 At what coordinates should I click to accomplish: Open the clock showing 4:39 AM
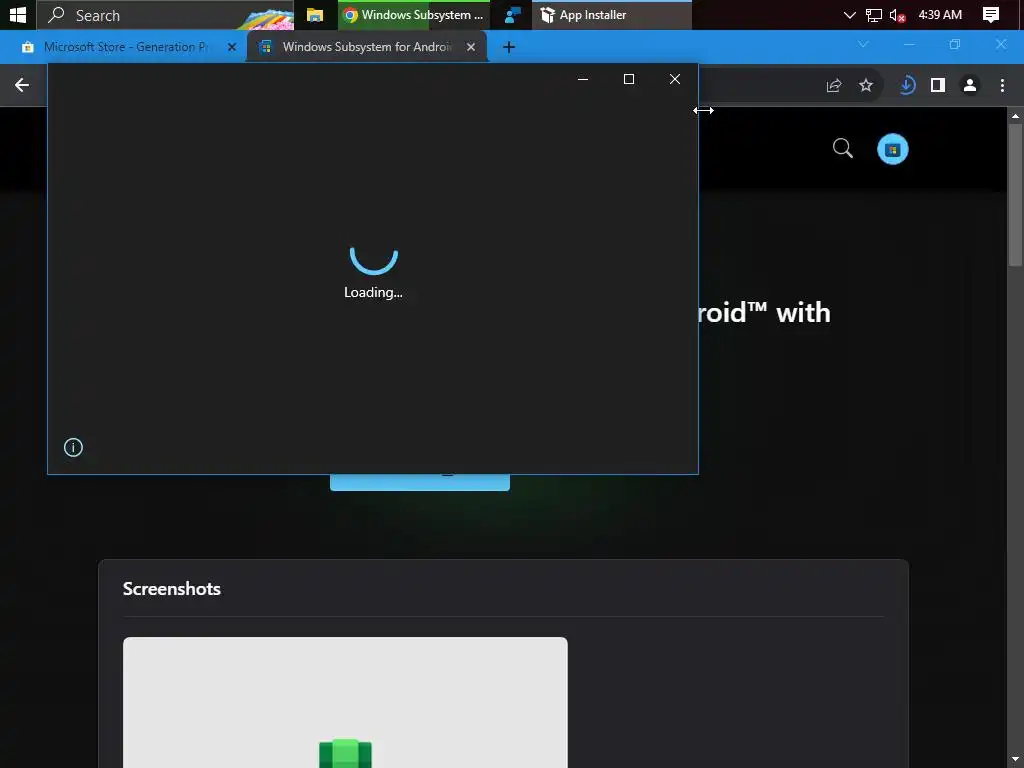point(940,14)
